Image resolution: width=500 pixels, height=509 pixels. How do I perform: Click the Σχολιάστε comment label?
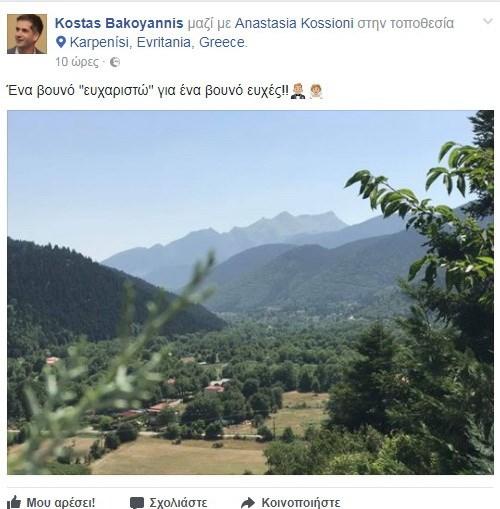[x=178, y=503]
